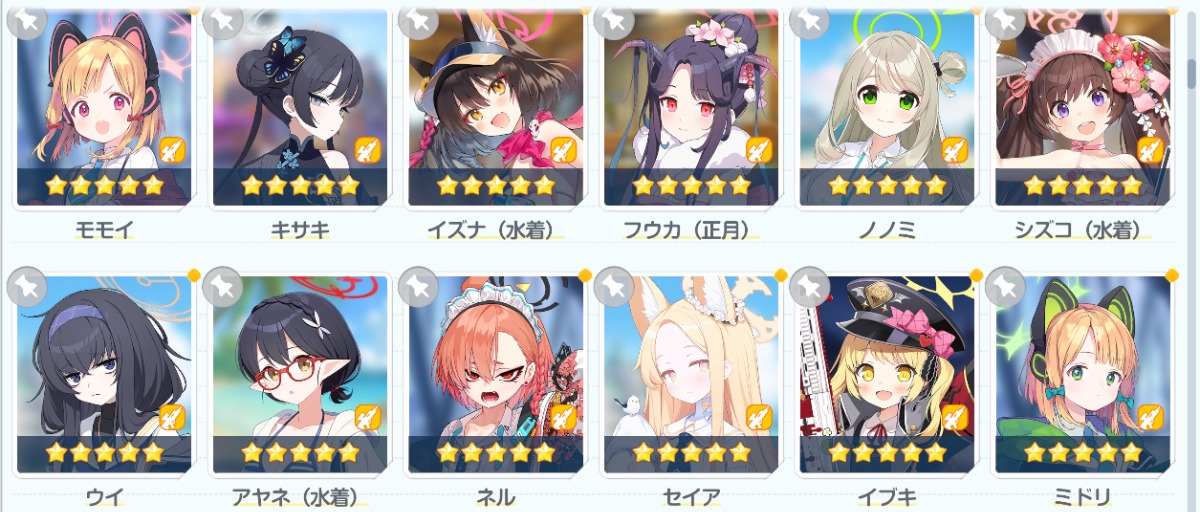Click the pin icon on ミドリ card
The height and width of the screenshot is (512, 1200).
[x=1006, y=287]
